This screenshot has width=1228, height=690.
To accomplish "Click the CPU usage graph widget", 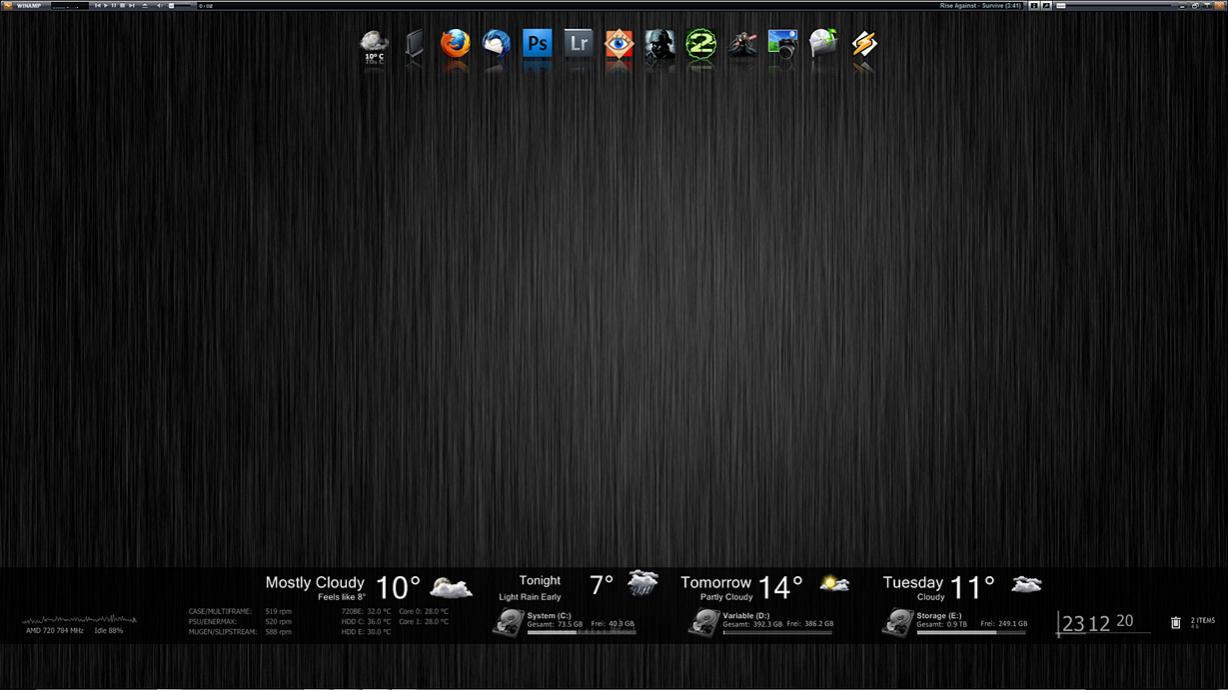I will click(x=79, y=620).
